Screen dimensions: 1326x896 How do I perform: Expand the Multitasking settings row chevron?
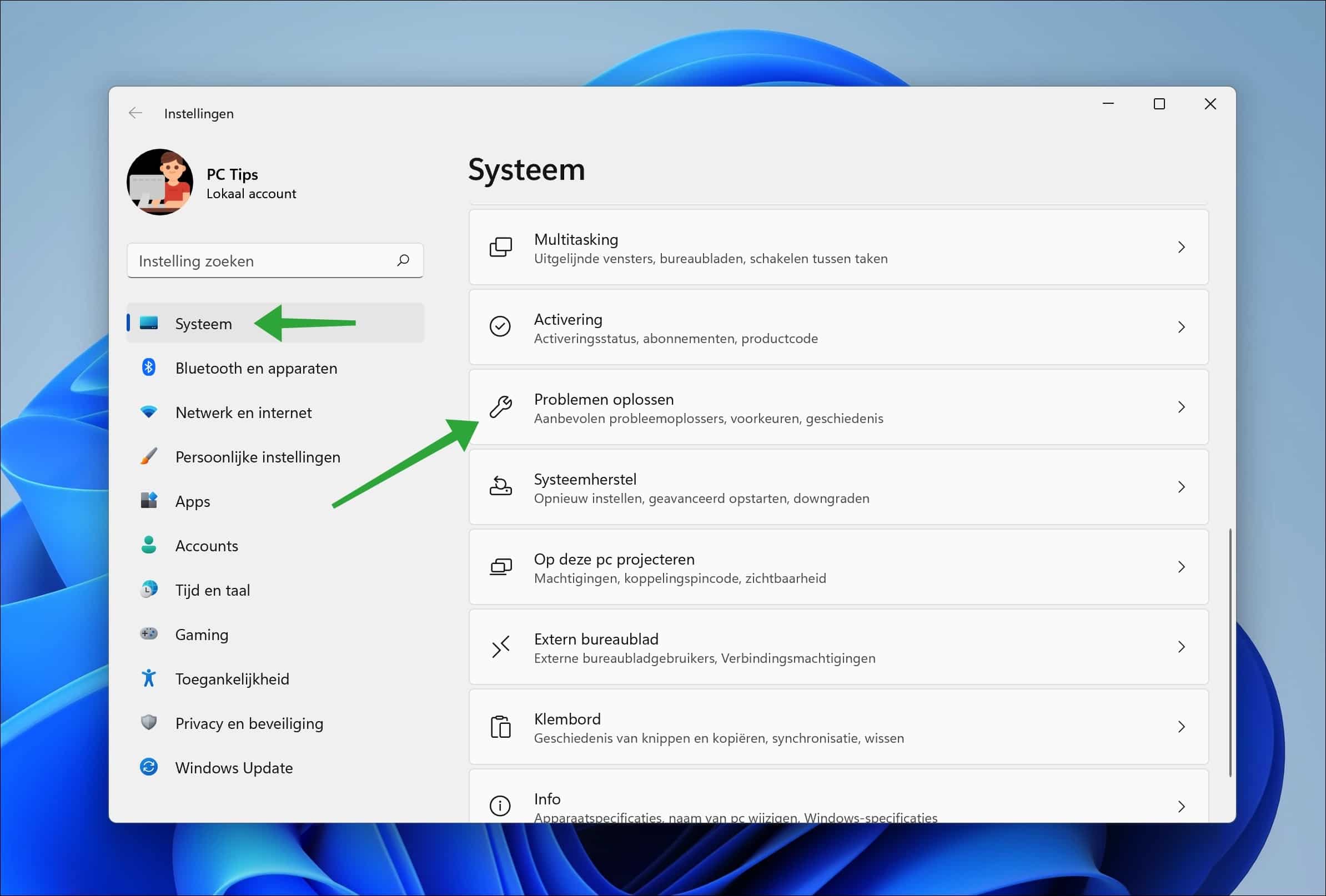[x=1181, y=247]
